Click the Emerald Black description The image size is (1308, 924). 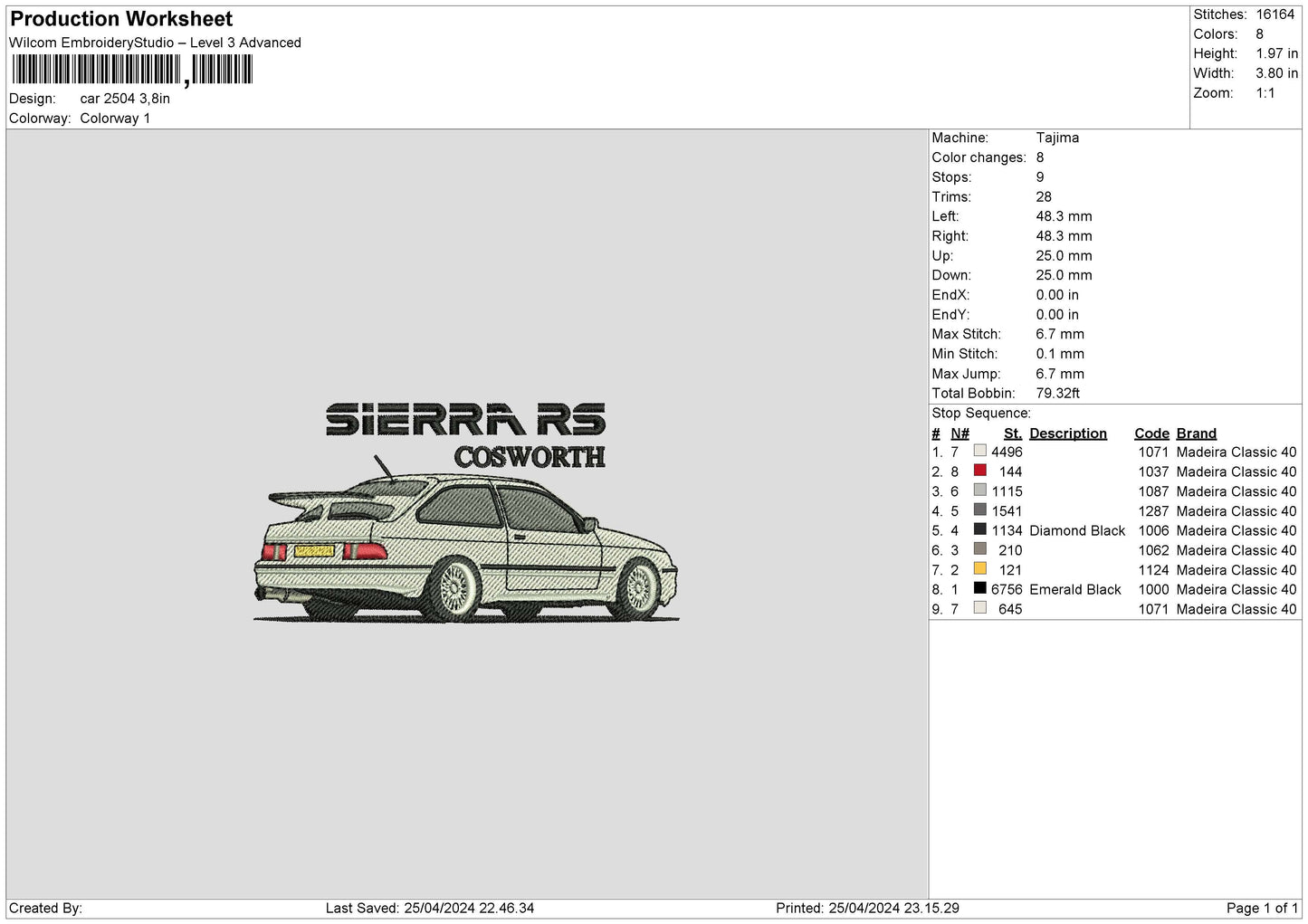pyautogui.click(x=1075, y=590)
